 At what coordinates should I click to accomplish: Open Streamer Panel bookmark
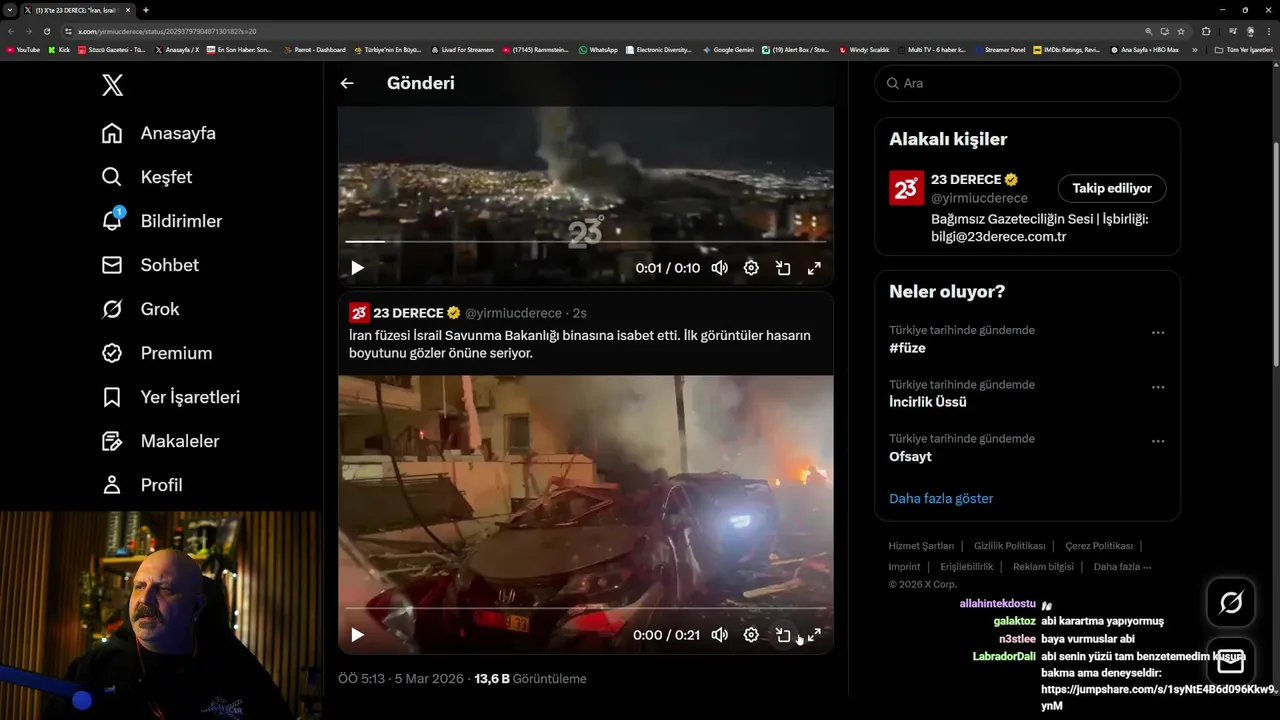(x=1000, y=49)
